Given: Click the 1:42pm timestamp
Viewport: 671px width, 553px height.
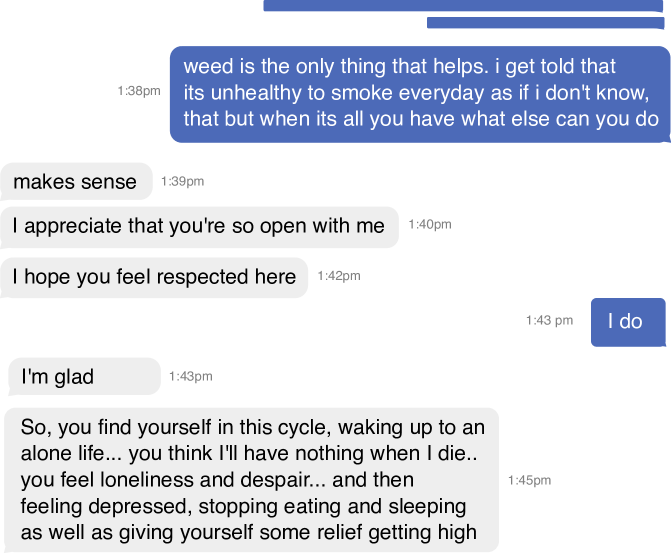Looking at the screenshot, I should tap(338, 275).
